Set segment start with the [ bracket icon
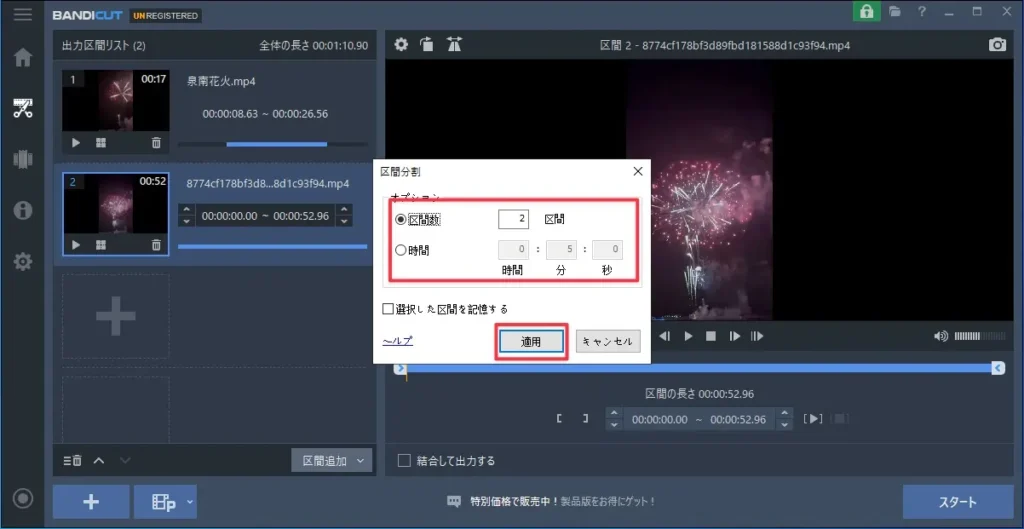The width and height of the screenshot is (1024, 529). 560,419
